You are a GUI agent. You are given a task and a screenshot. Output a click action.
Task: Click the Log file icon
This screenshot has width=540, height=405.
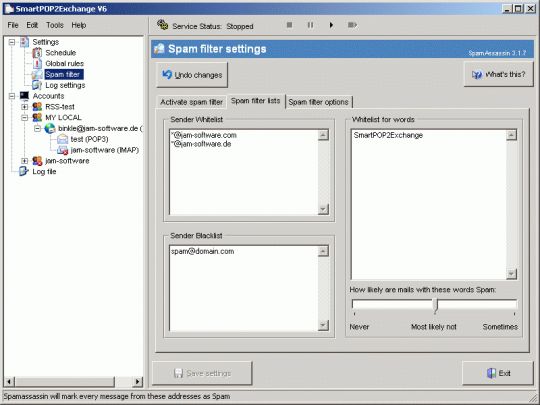[x=24, y=171]
